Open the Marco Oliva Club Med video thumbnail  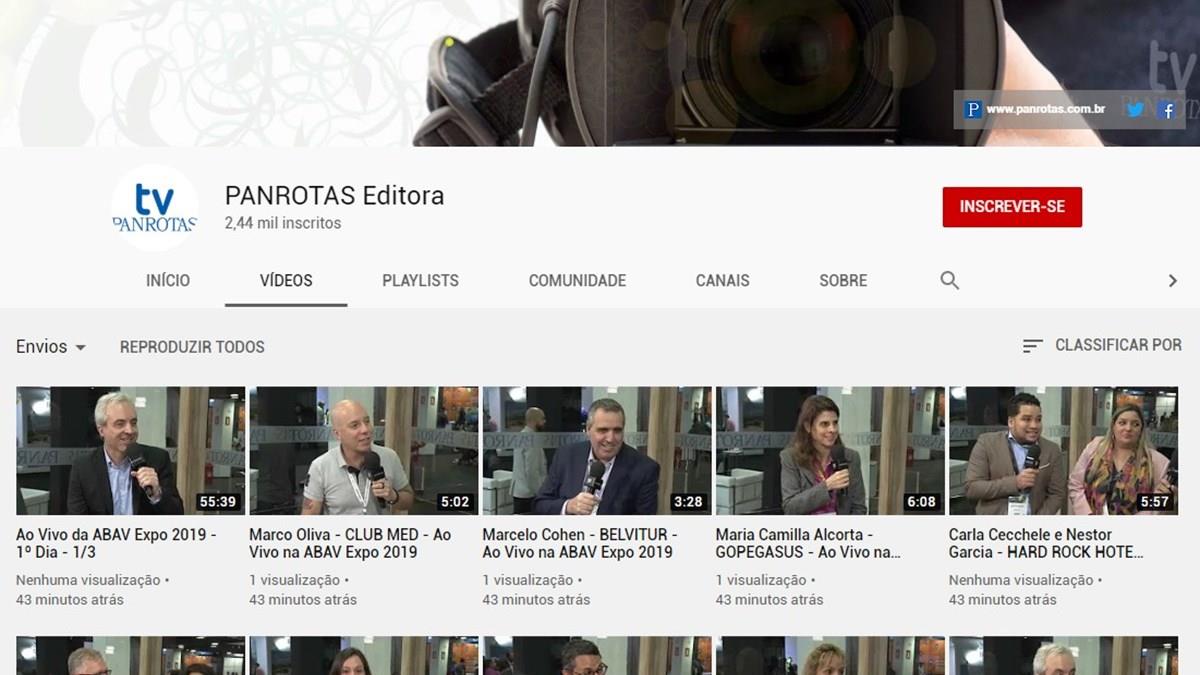point(363,451)
